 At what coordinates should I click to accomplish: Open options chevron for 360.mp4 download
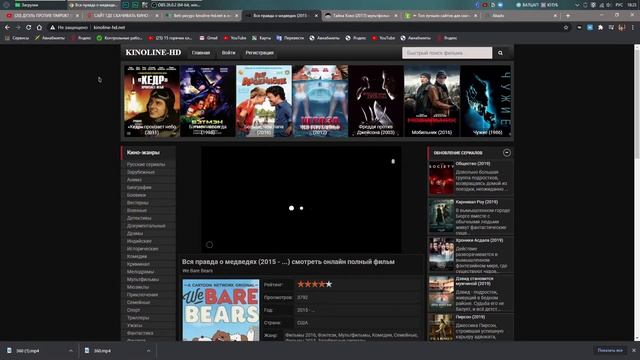(x=148, y=351)
